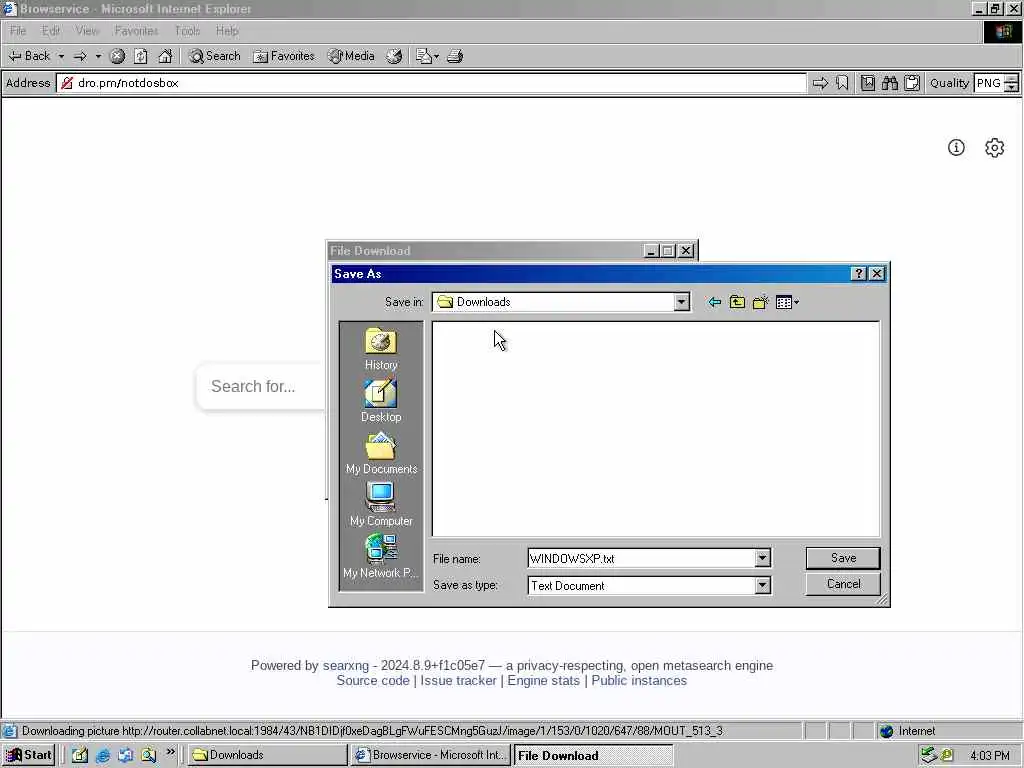Go back to last folder visited
Image resolution: width=1024 pixels, height=768 pixels.
[x=715, y=302]
